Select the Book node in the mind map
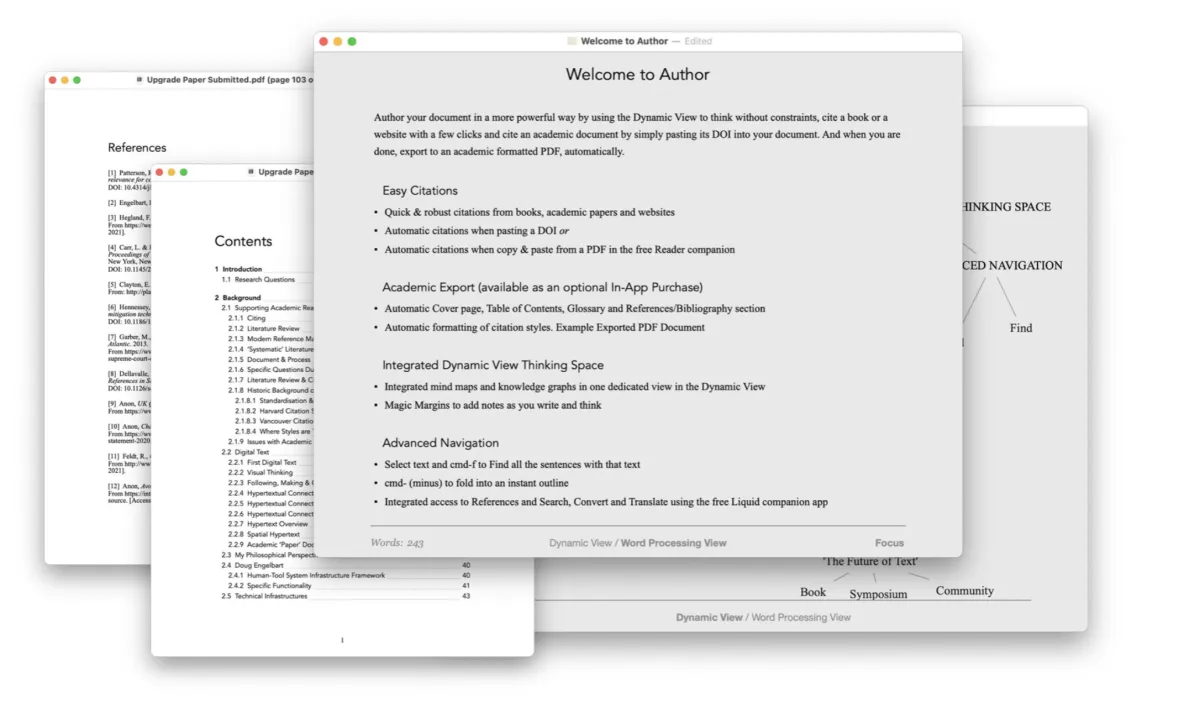 tap(813, 592)
